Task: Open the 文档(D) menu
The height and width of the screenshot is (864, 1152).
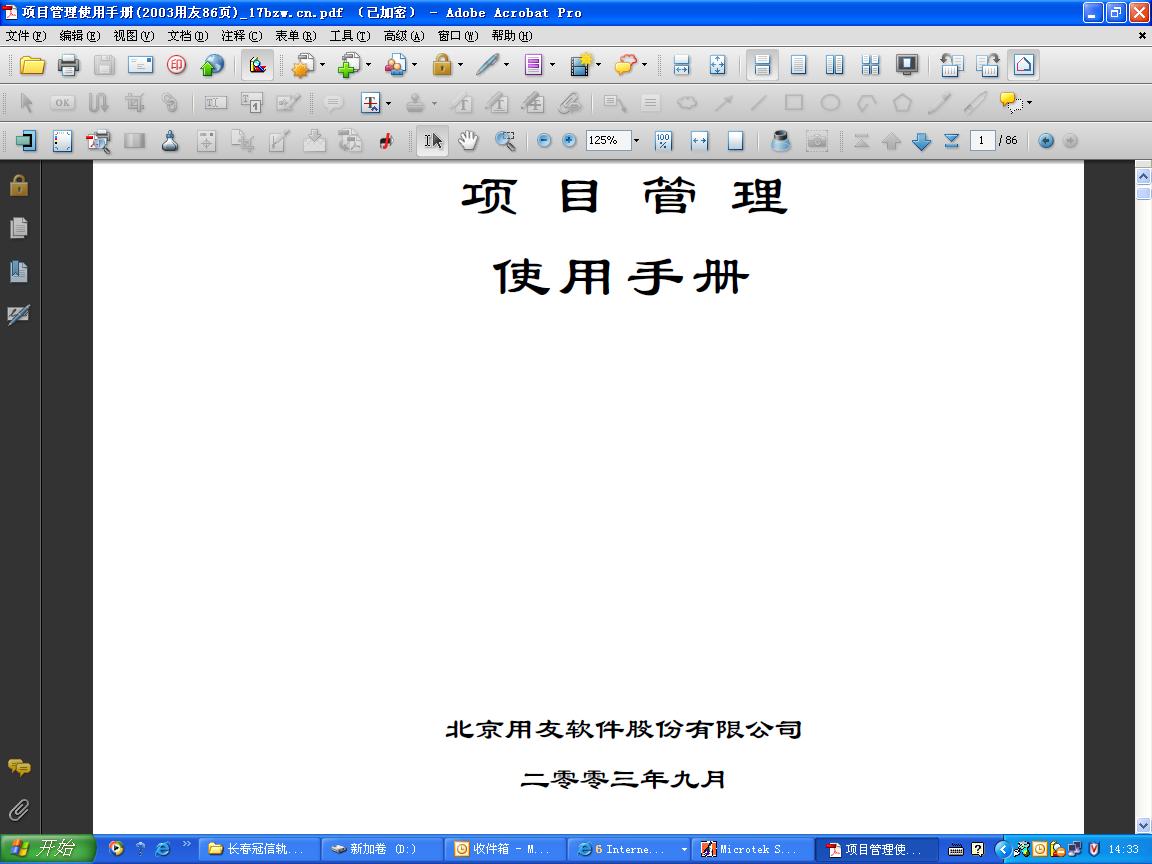Action: [x=188, y=36]
